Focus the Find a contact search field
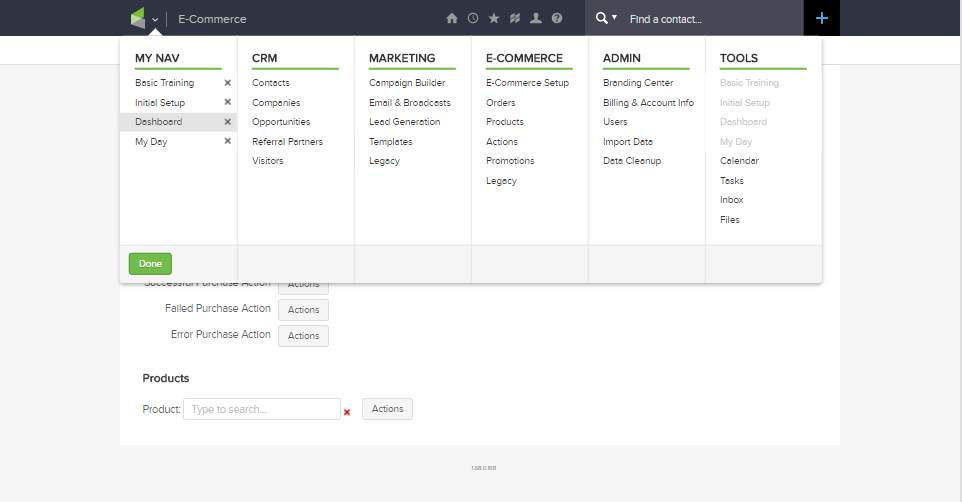962x502 pixels. coord(712,19)
